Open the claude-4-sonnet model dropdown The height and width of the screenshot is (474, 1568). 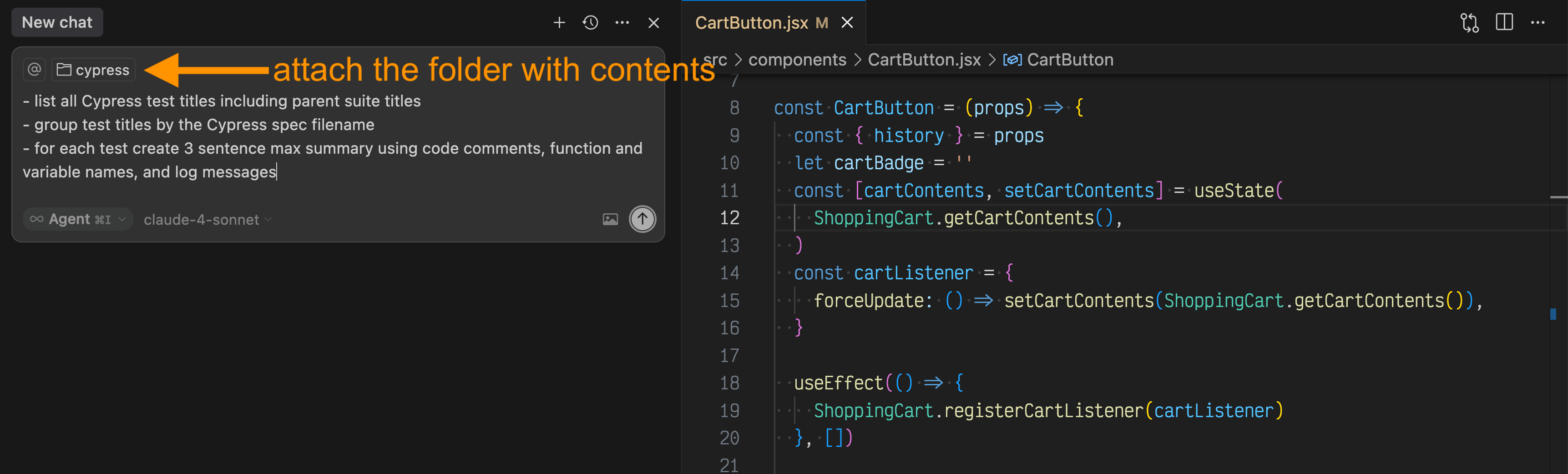[x=207, y=220]
